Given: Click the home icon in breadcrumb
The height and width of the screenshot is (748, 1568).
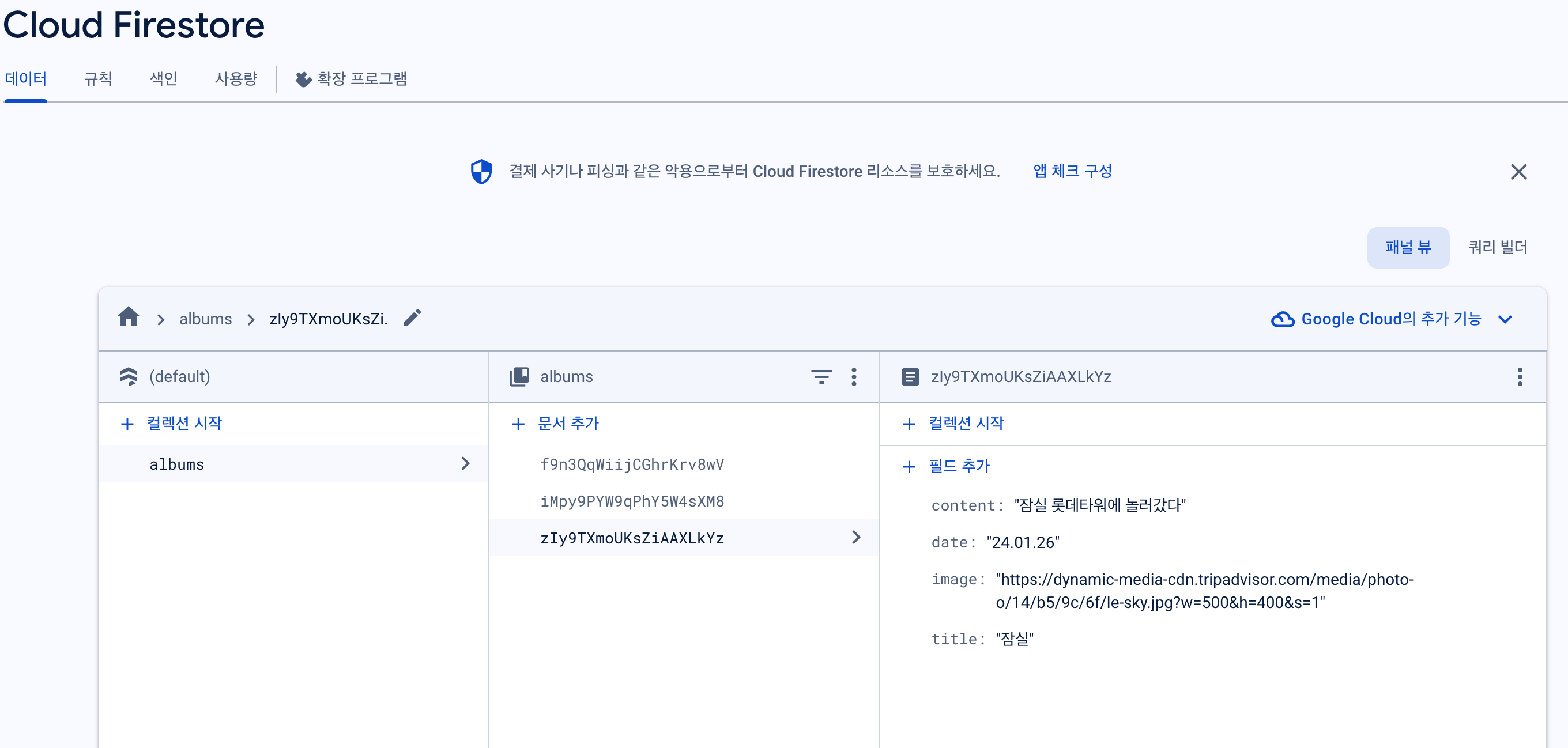Looking at the screenshot, I should click(129, 318).
